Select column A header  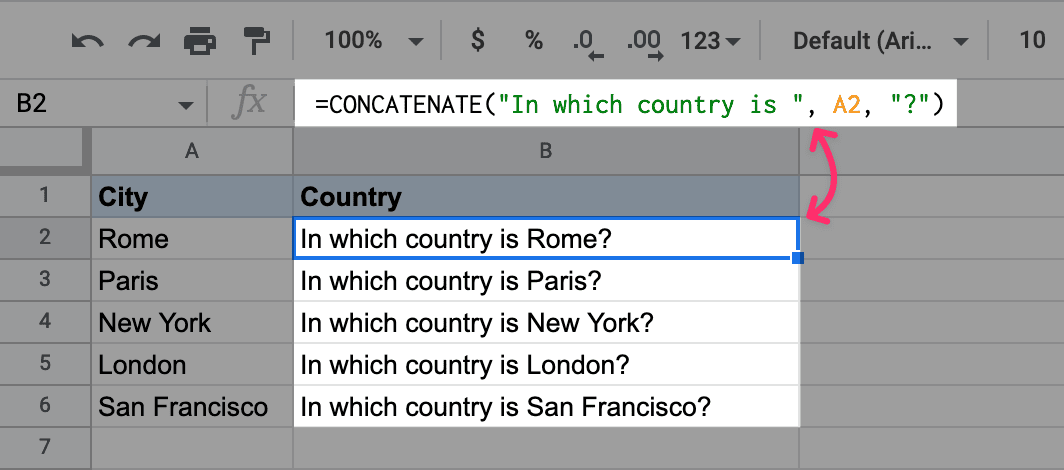(192, 151)
